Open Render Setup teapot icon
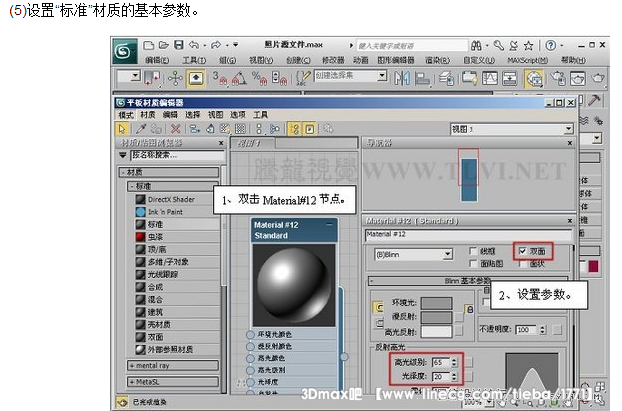 click(x=558, y=78)
